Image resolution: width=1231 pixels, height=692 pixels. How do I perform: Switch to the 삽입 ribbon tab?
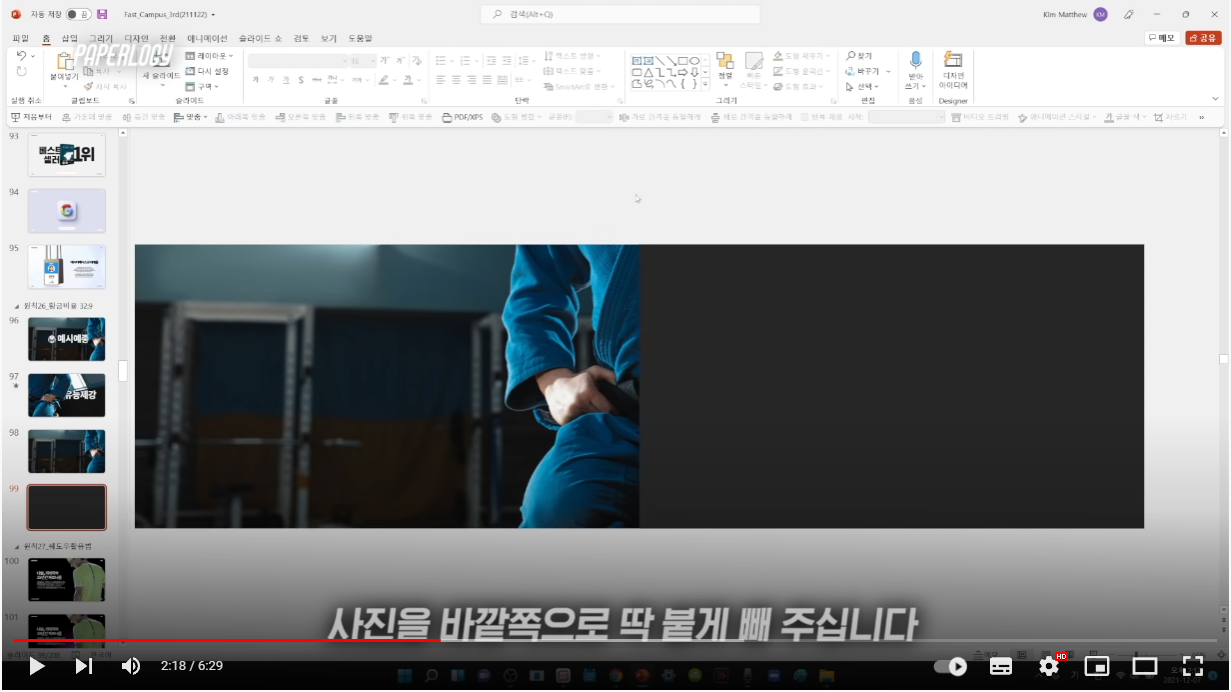pyautogui.click(x=69, y=38)
